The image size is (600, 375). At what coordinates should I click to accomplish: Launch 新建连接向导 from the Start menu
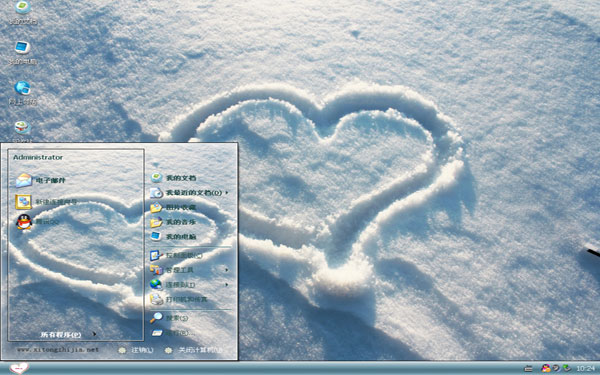[x=46, y=202]
